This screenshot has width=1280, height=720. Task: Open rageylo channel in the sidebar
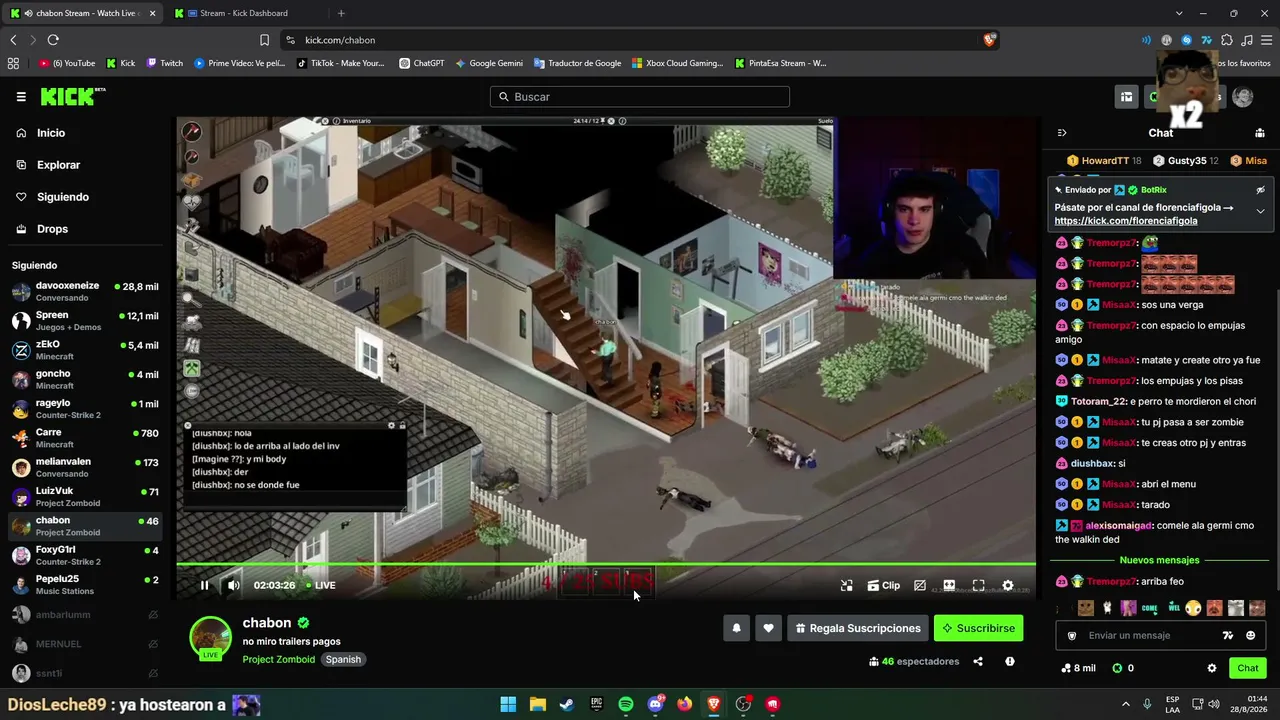point(86,408)
